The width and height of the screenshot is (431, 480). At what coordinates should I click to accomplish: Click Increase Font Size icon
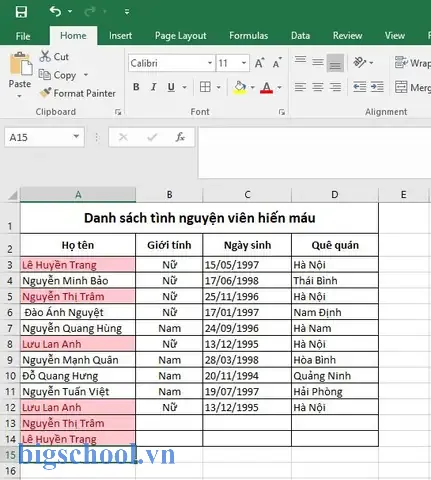[260, 63]
